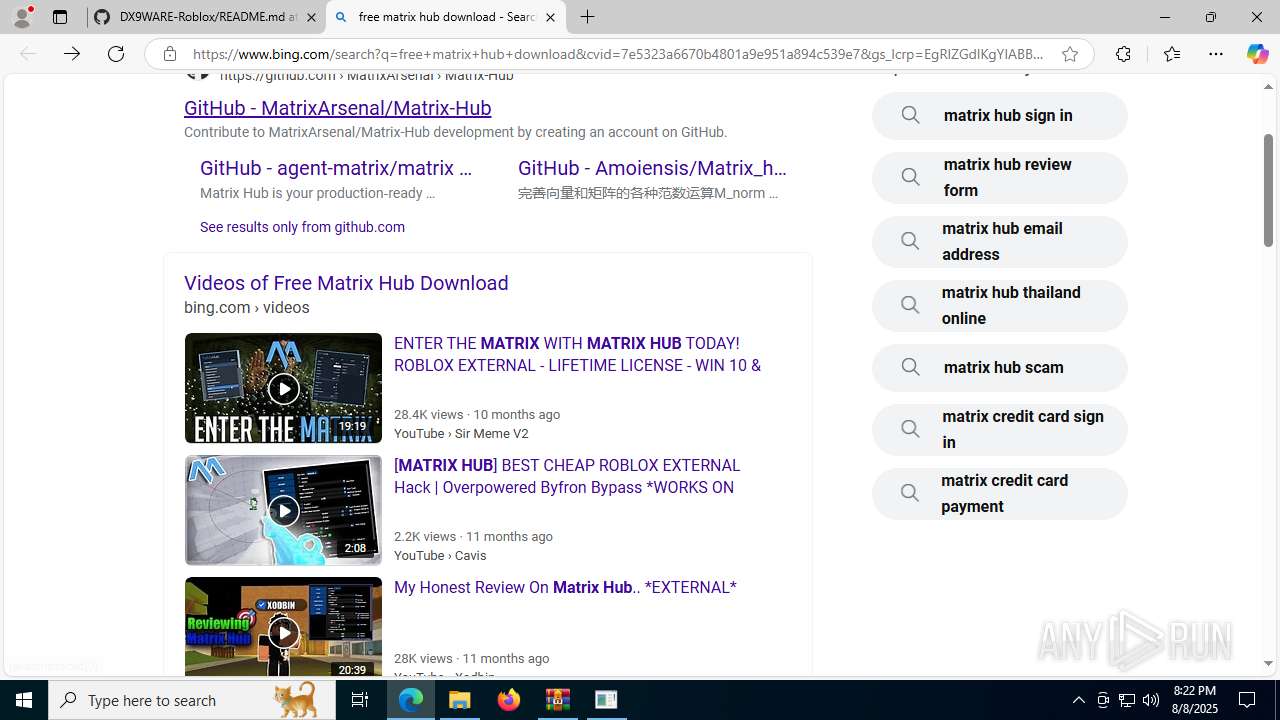The height and width of the screenshot is (720, 1280).
Task: Open My Honest Review On Matrix Hub title
Action: 565,587
